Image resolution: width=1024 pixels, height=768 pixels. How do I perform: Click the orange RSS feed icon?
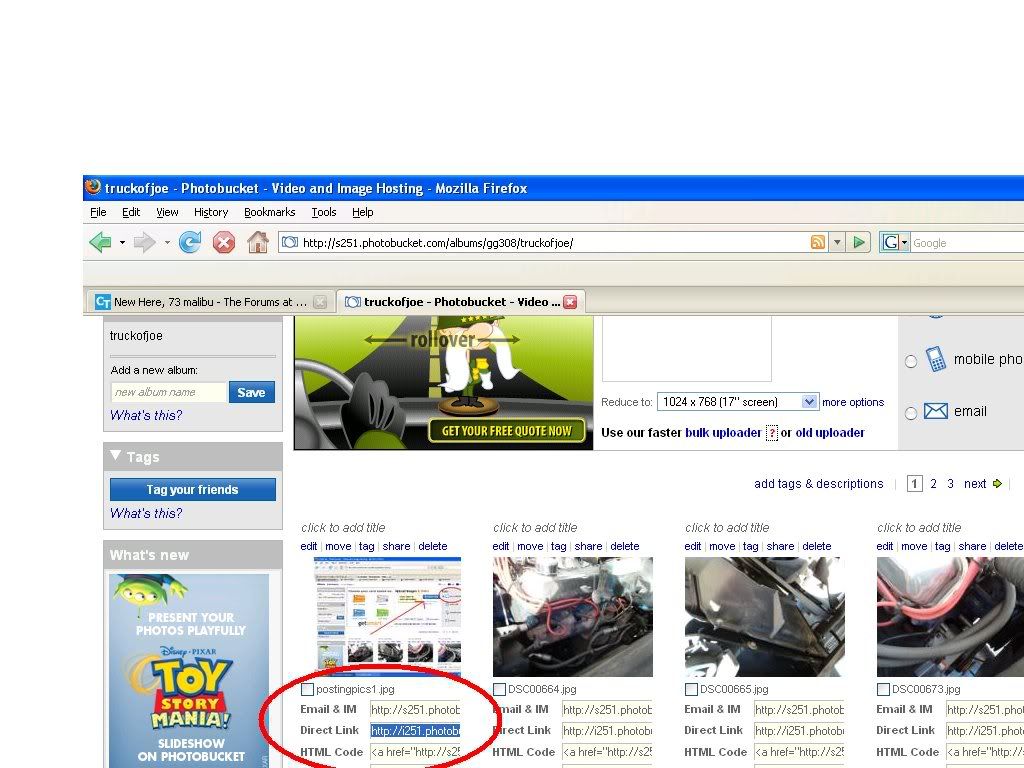click(x=818, y=242)
